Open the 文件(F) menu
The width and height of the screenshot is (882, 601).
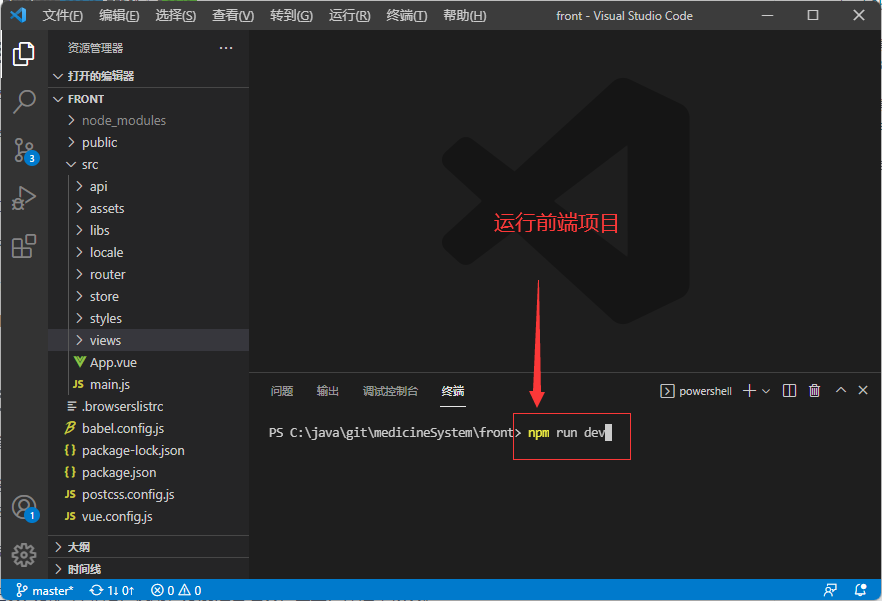click(x=62, y=16)
